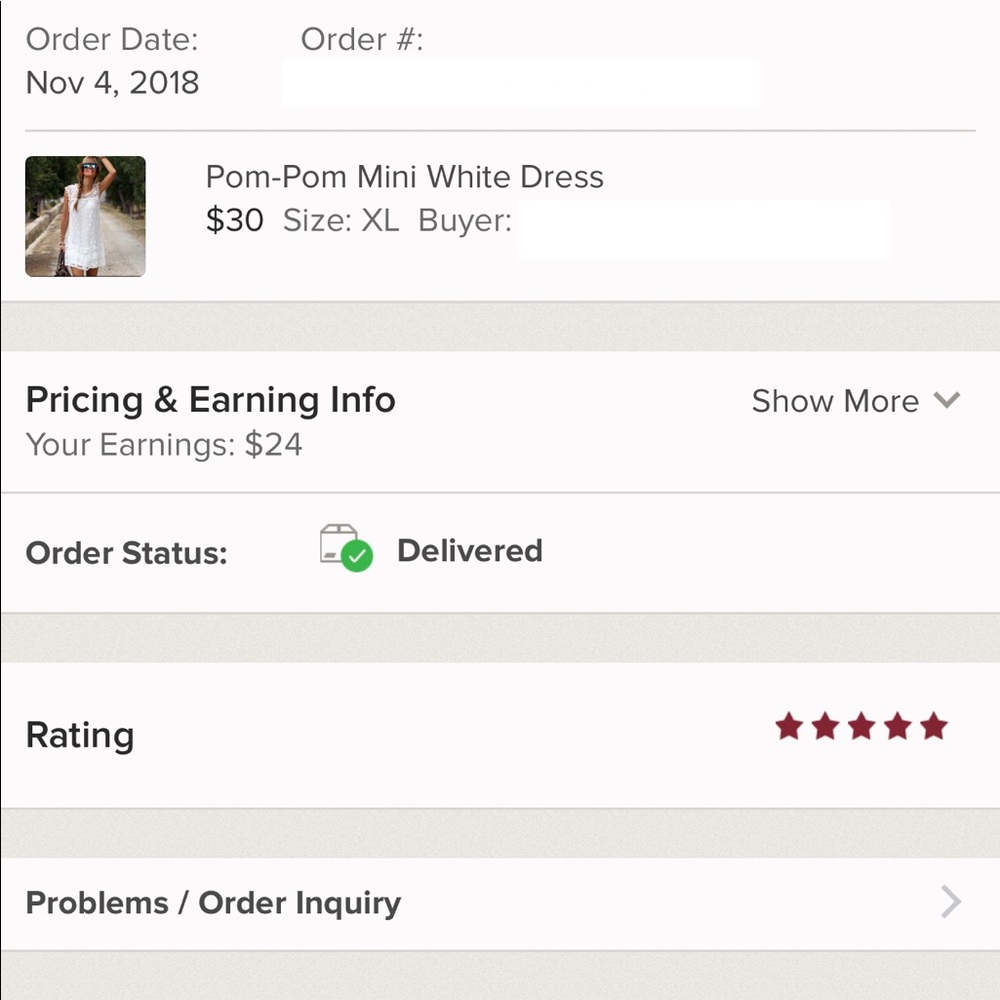Image resolution: width=1000 pixels, height=1000 pixels.
Task: Click the $30 item price
Action: click(x=234, y=221)
